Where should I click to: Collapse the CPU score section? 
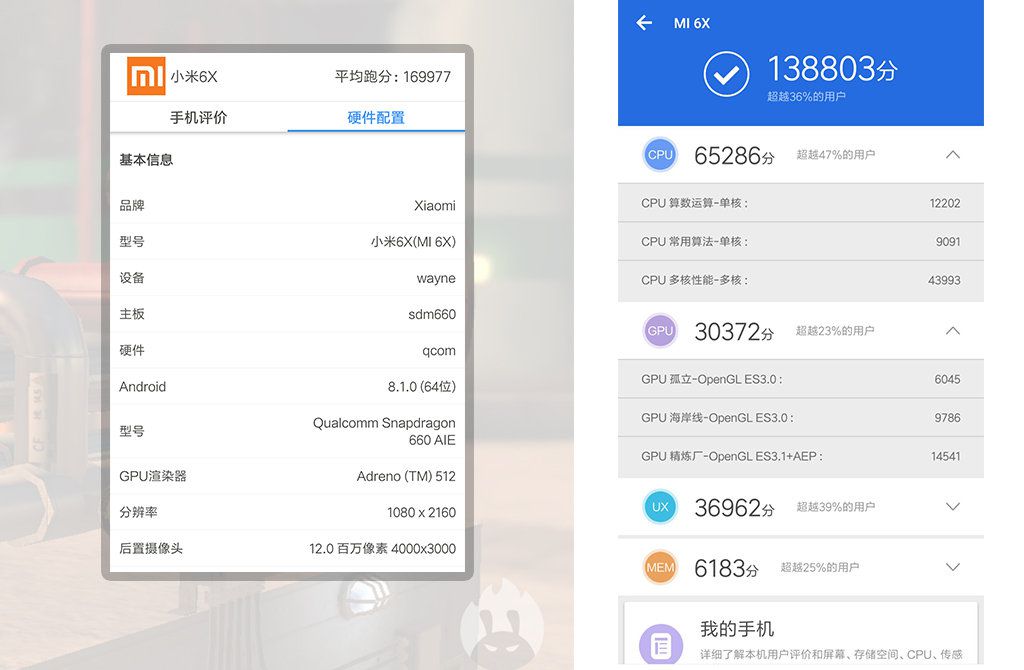point(953,155)
